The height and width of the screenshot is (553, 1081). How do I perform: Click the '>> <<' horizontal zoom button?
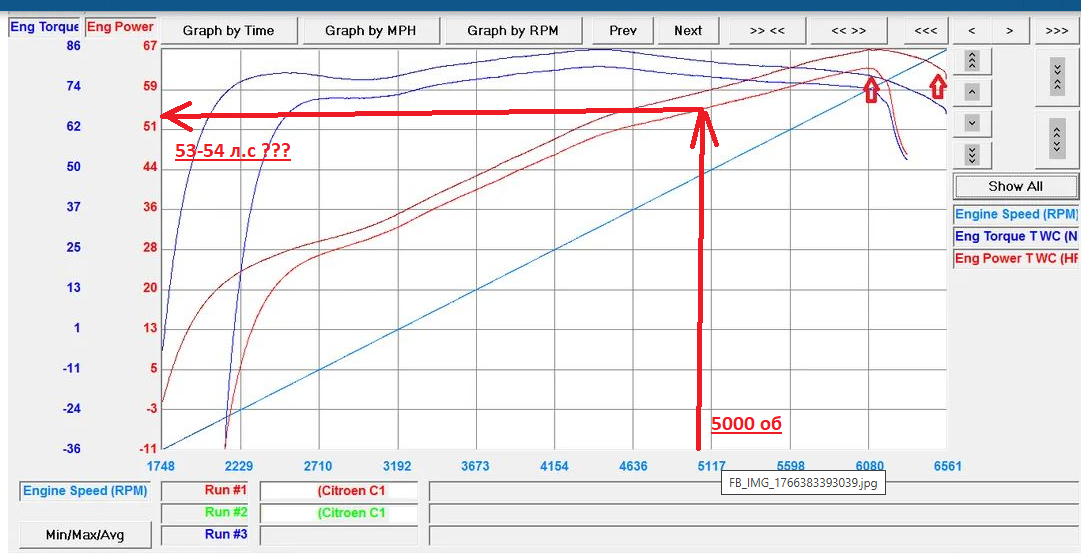coord(767,31)
